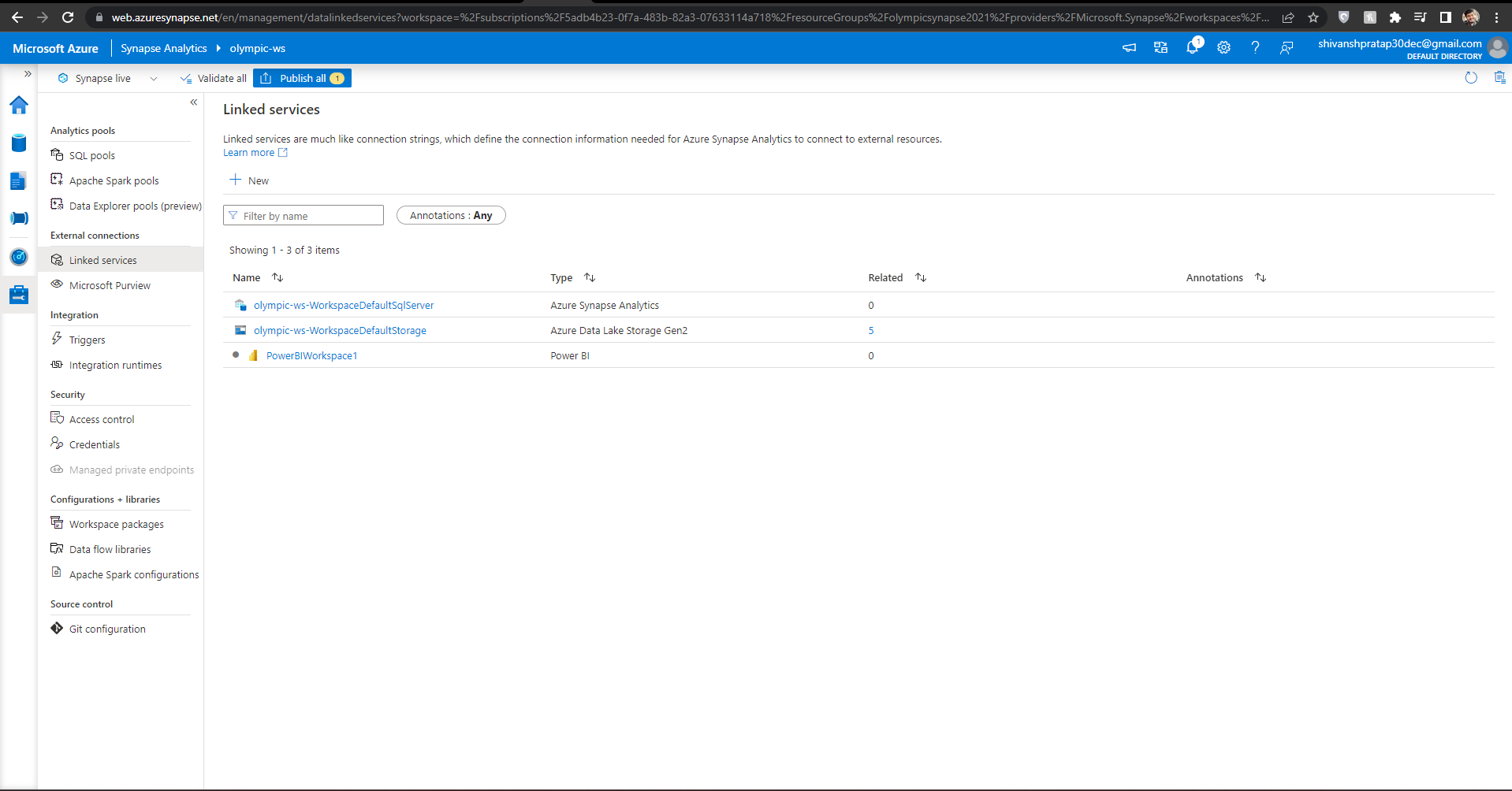The image size is (1512, 791).
Task: Sort by Annotations column arrows
Action: coord(1261,277)
